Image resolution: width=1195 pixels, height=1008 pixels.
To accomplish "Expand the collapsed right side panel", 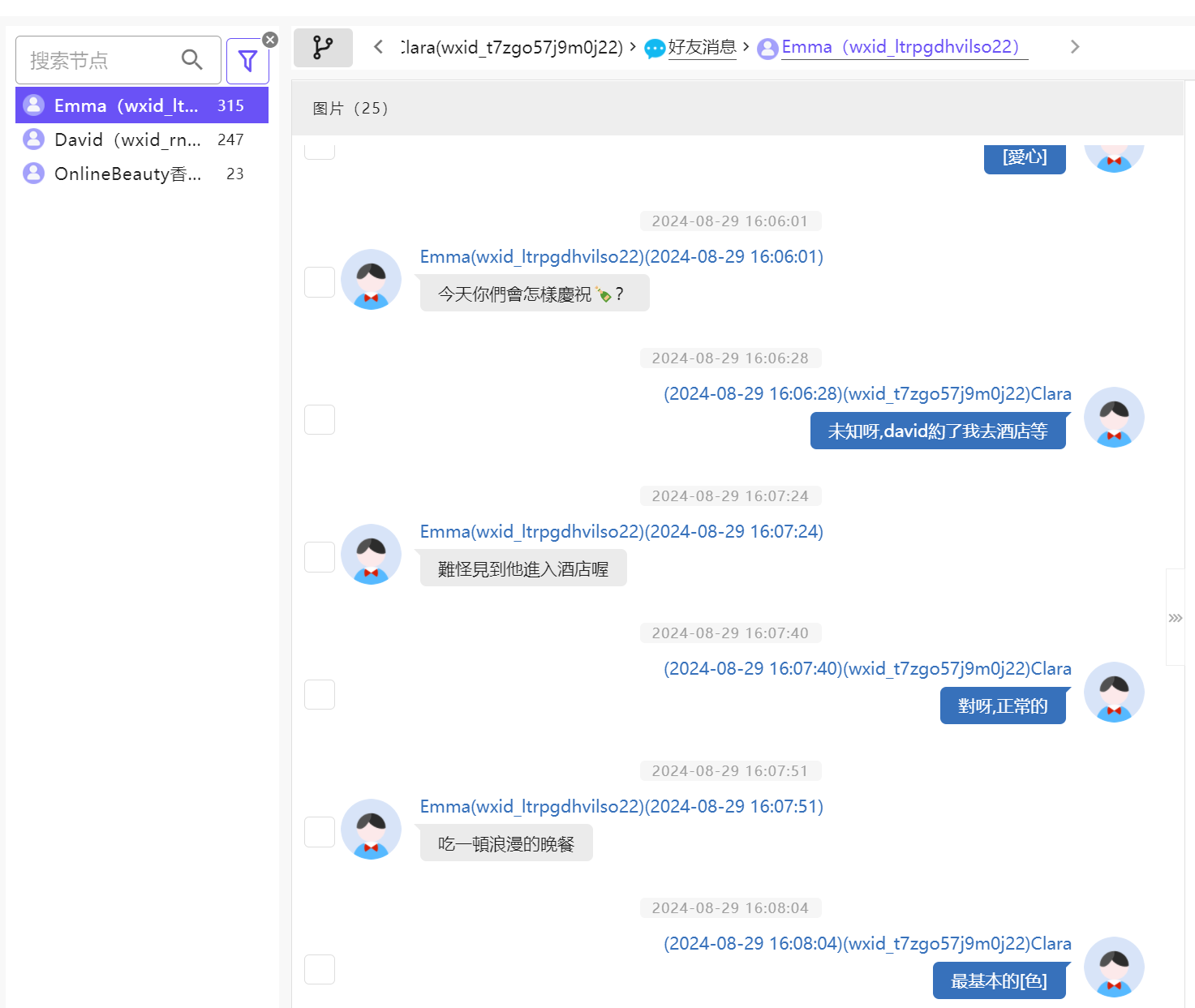I will pyautogui.click(x=1175, y=618).
